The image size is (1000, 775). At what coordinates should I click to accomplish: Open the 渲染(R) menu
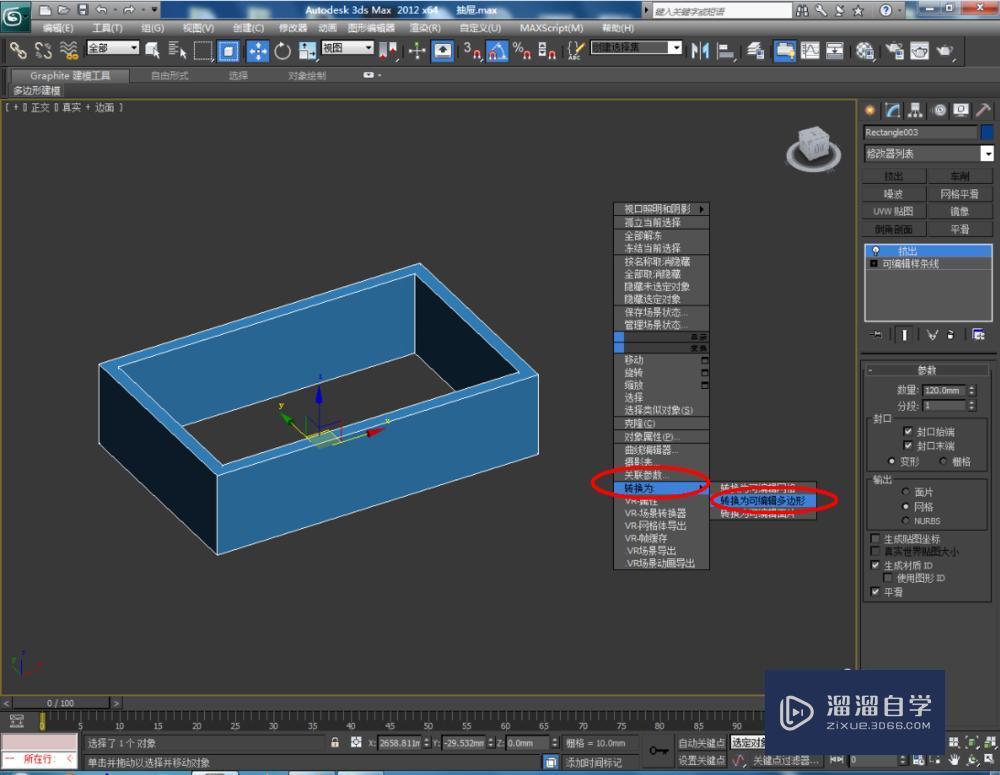424,26
